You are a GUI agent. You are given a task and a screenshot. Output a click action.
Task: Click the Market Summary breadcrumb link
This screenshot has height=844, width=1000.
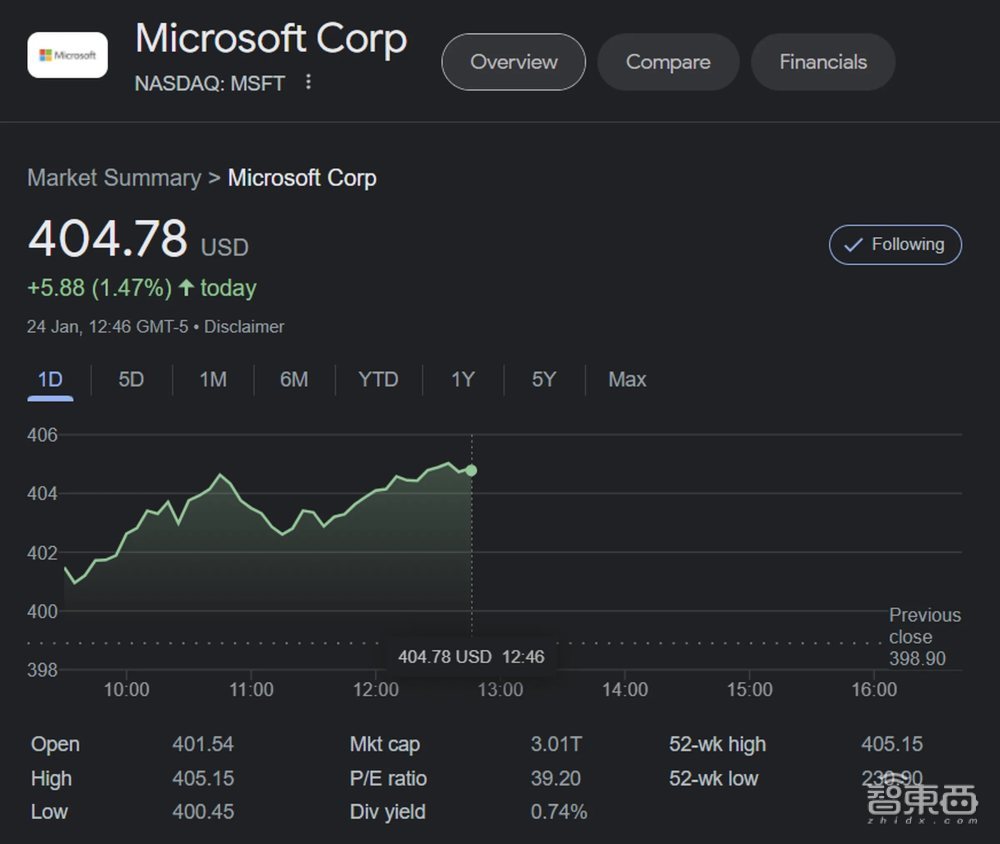click(x=114, y=177)
